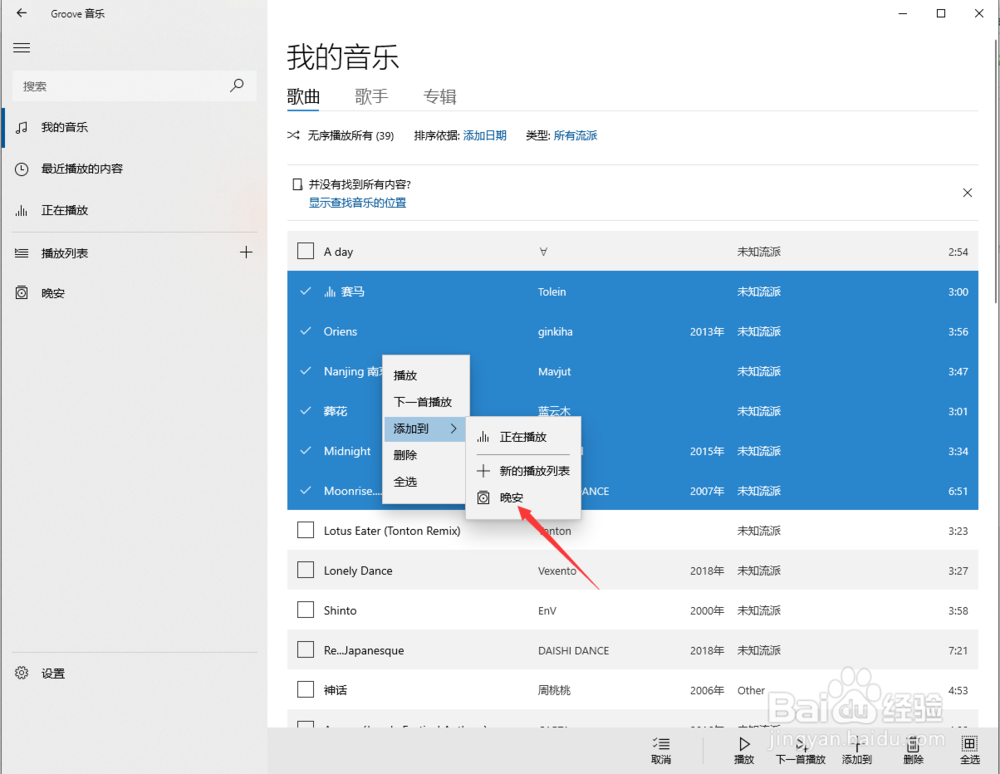Add songs to 晚安 in submenu

coord(523,497)
